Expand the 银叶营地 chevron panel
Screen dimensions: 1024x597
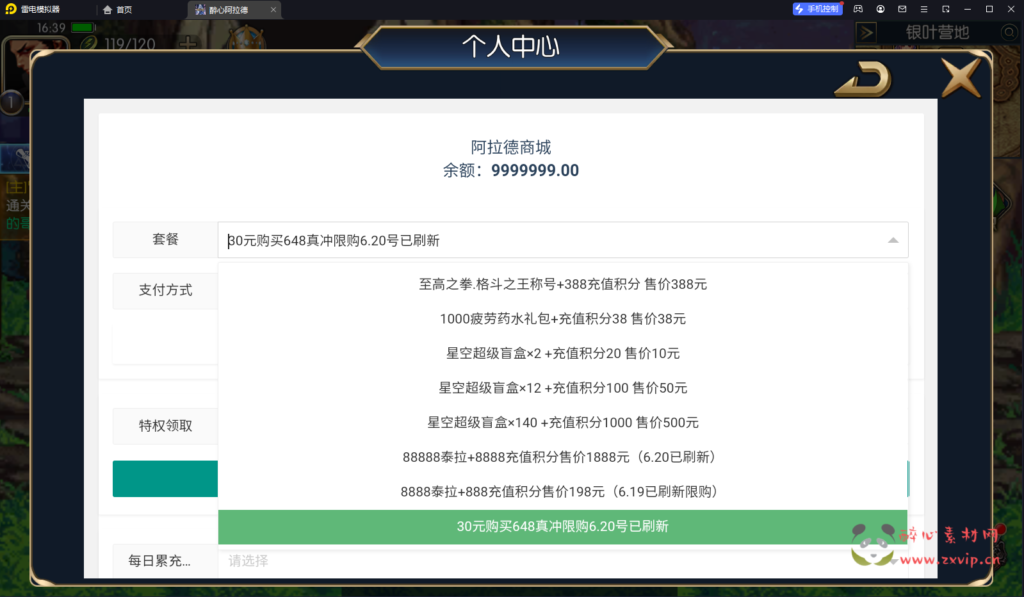click(867, 31)
